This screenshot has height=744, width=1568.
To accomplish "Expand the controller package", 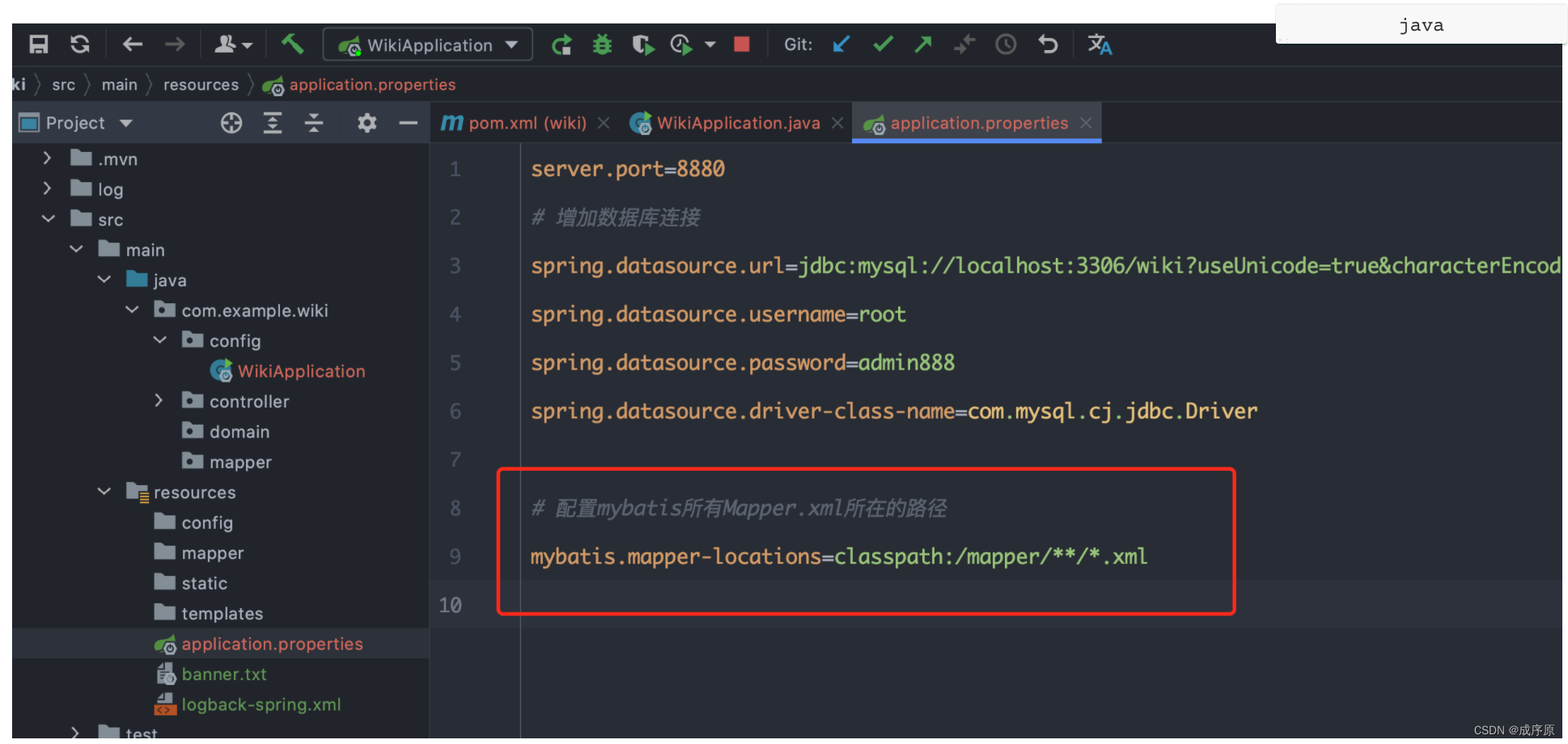I will [x=159, y=400].
